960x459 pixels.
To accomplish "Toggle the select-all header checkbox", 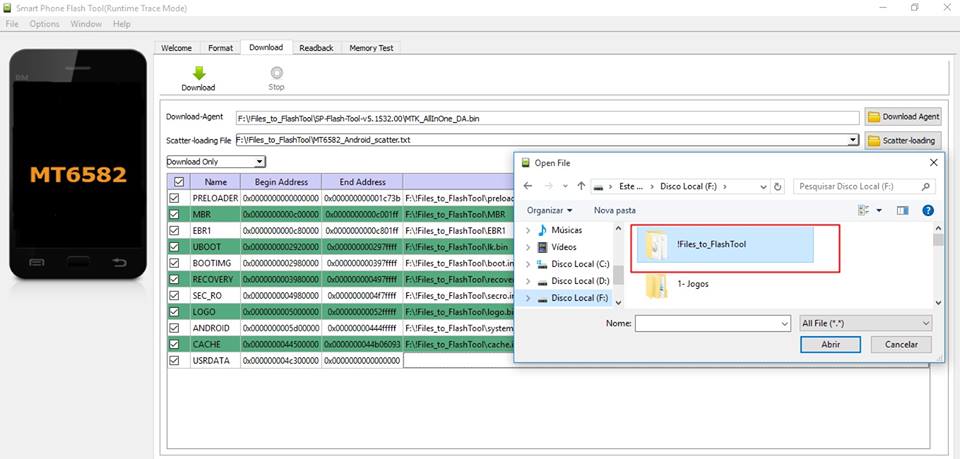I will coord(179,182).
